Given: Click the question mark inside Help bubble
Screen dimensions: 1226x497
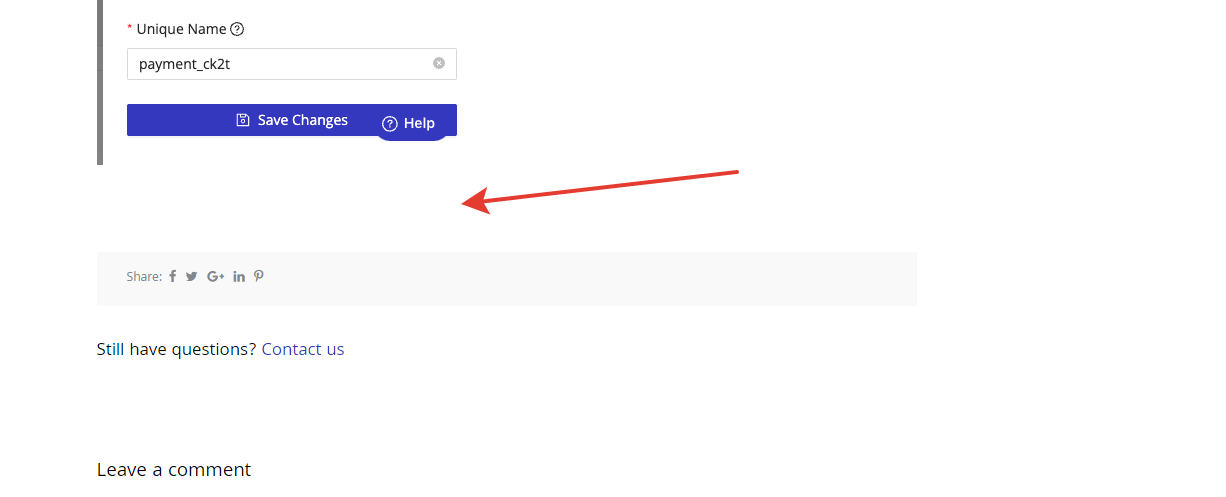Looking at the screenshot, I should pos(390,123).
